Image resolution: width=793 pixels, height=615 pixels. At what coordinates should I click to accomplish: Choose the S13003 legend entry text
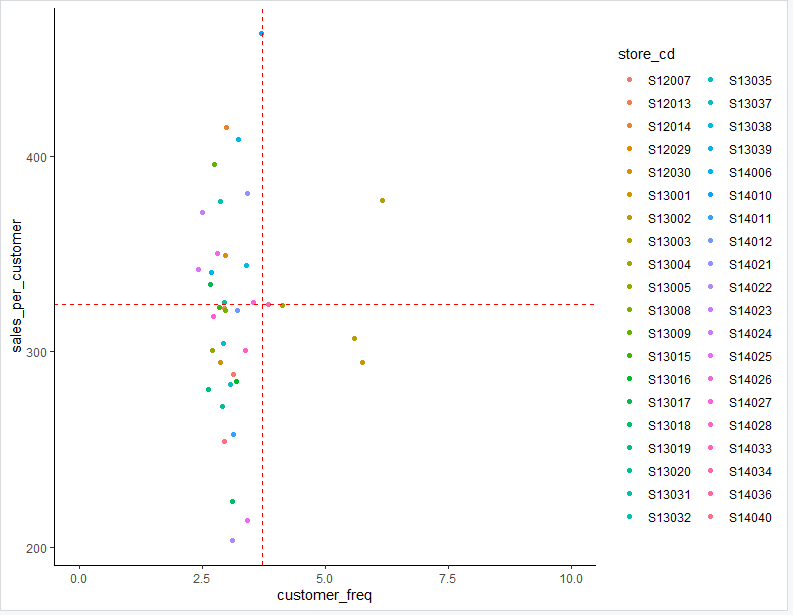669,242
